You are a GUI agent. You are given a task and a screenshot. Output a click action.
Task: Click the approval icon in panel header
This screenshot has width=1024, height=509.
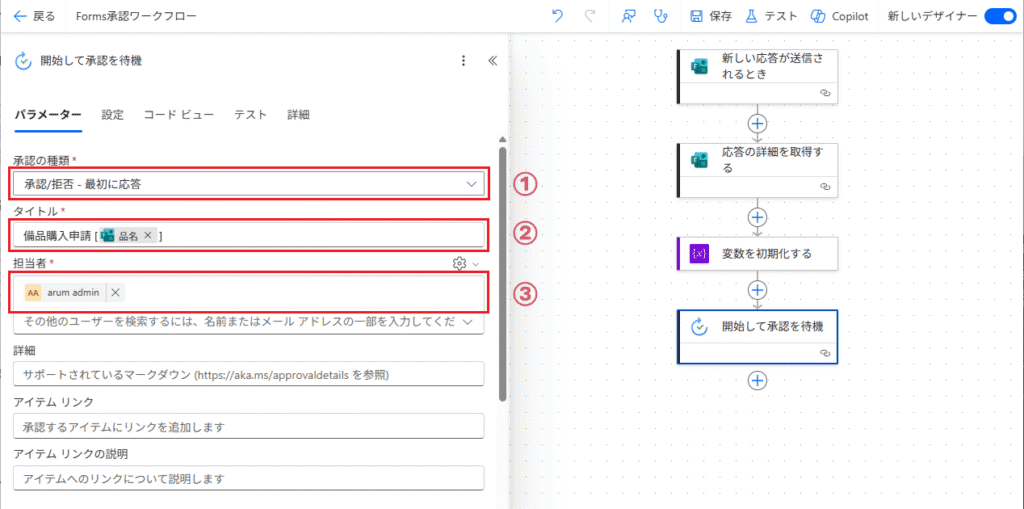click(x=24, y=61)
